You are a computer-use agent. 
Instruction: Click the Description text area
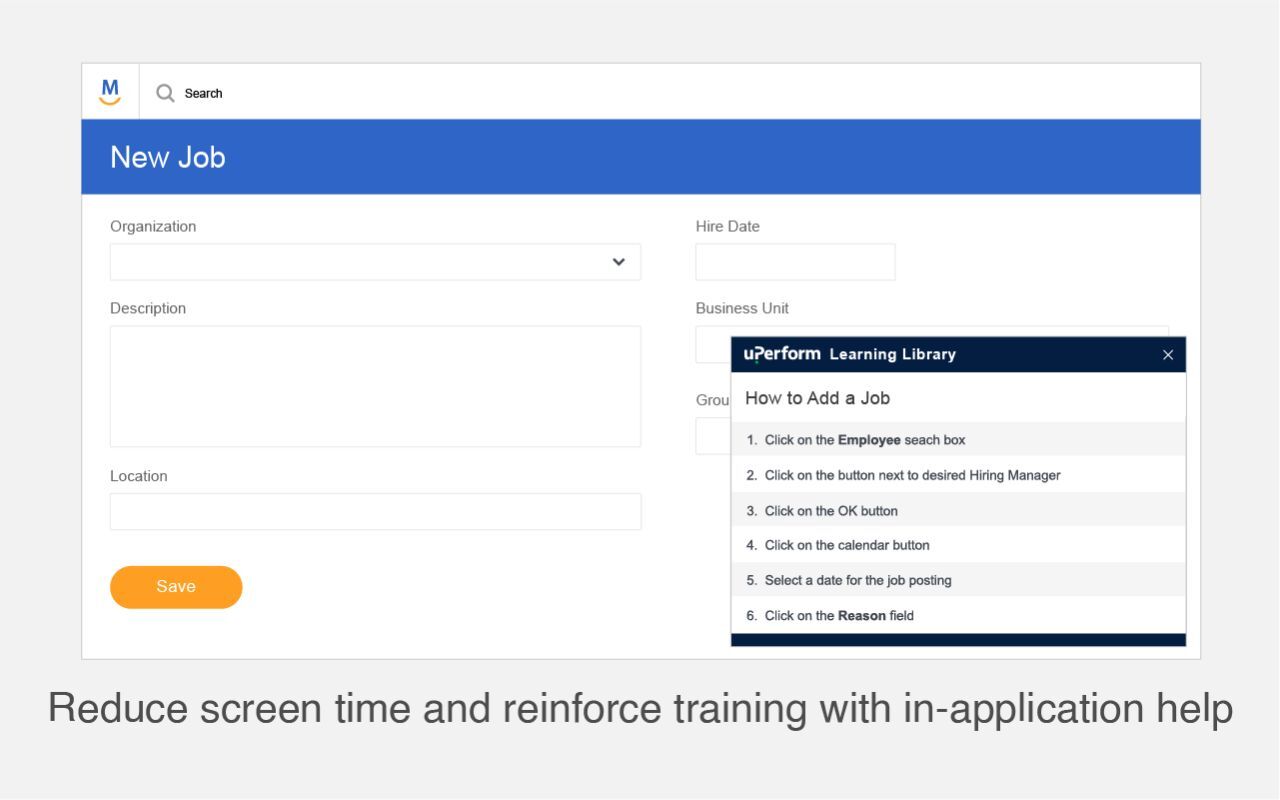click(x=375, y=385)
